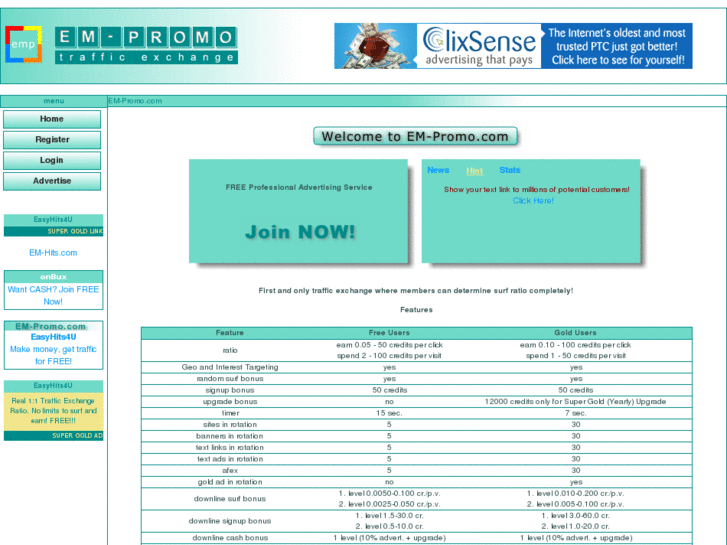Switch to the Stats tab
Image resolution: width=727 pixels, height=545 pixels.
click(510, 170)
